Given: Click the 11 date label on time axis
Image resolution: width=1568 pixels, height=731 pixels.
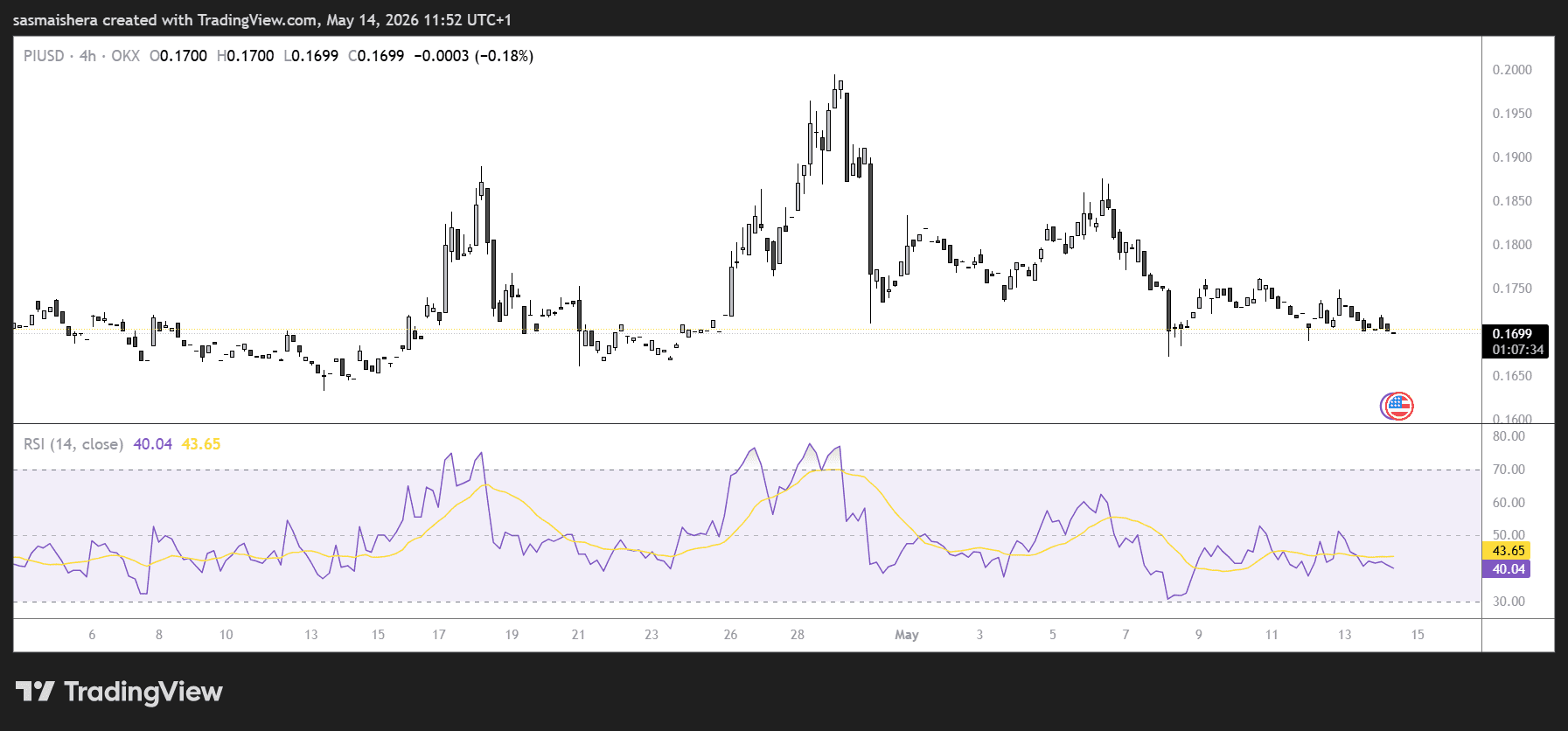Looking at the screenshot, I should 1272,635.
